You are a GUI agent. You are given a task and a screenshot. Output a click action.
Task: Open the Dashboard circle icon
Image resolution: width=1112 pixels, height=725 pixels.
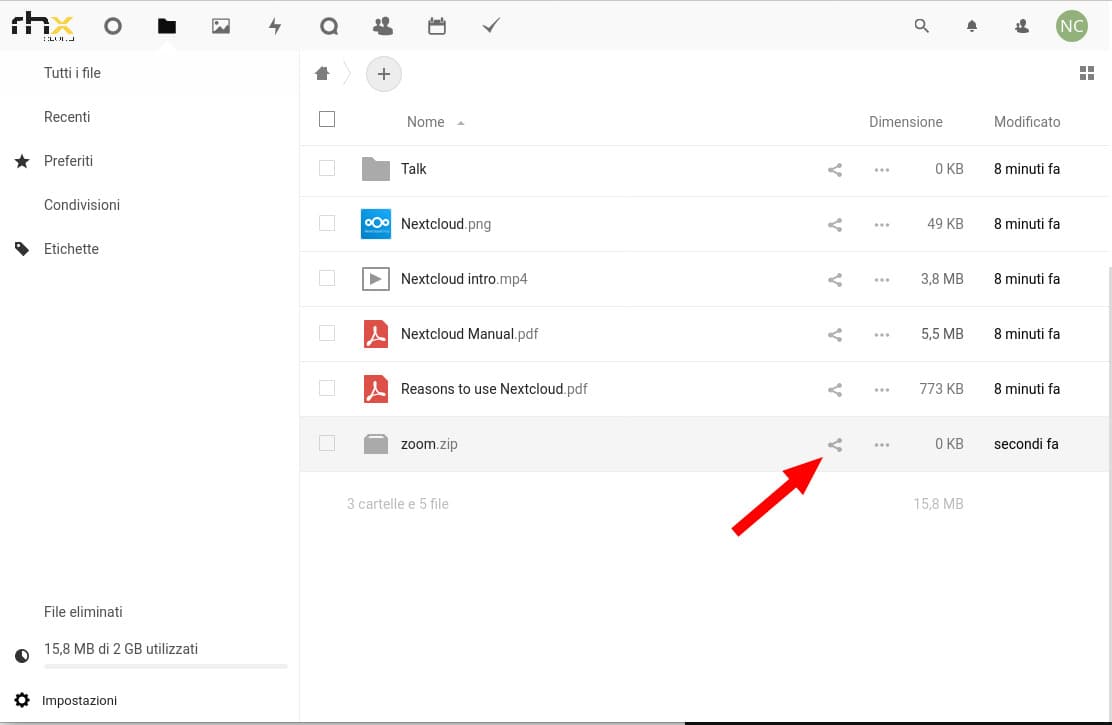[113, 26]
